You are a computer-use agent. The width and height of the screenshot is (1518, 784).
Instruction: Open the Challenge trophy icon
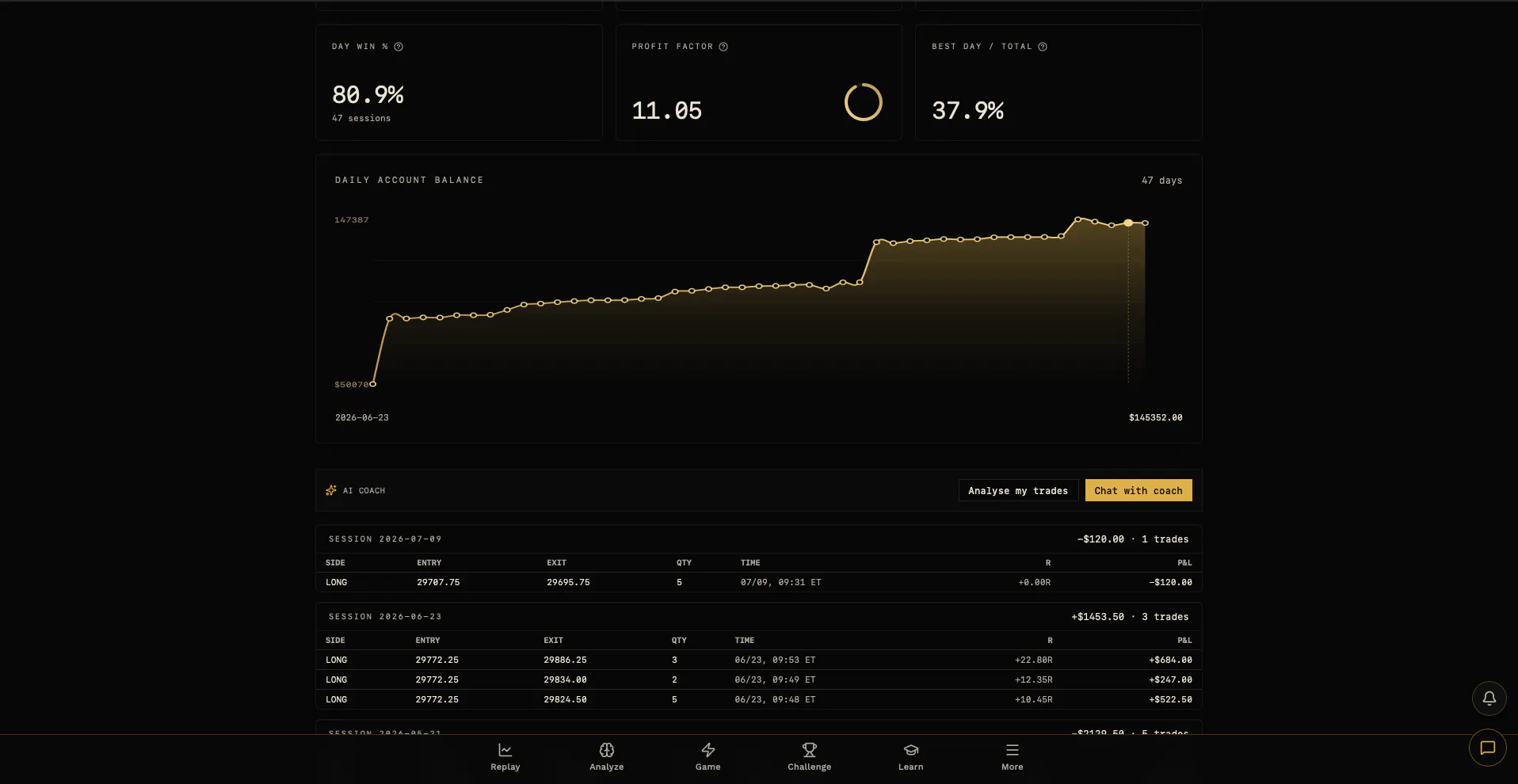click(809, 750)
